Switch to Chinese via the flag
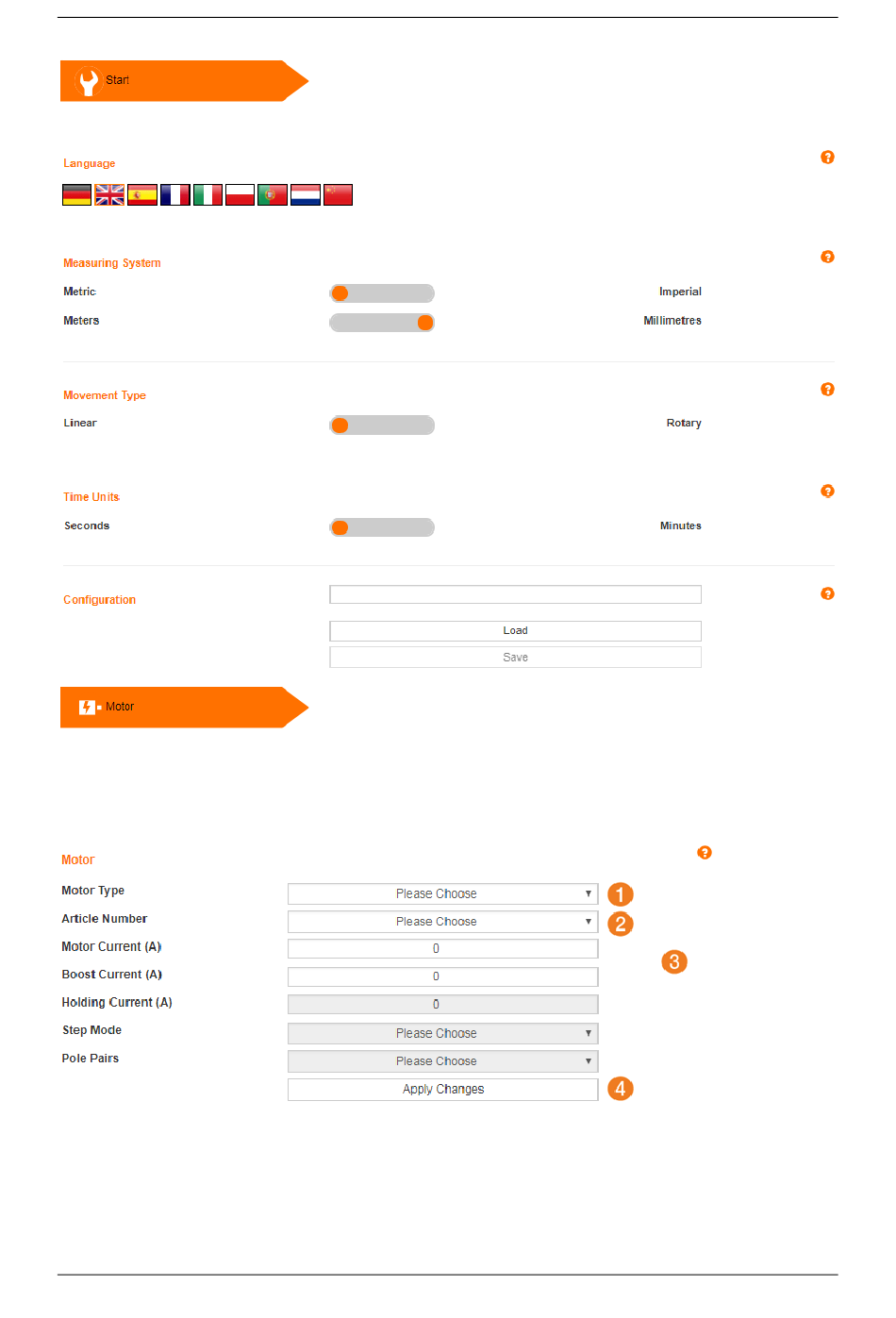Screen dimensions: 896x1318 pos(338,195)
